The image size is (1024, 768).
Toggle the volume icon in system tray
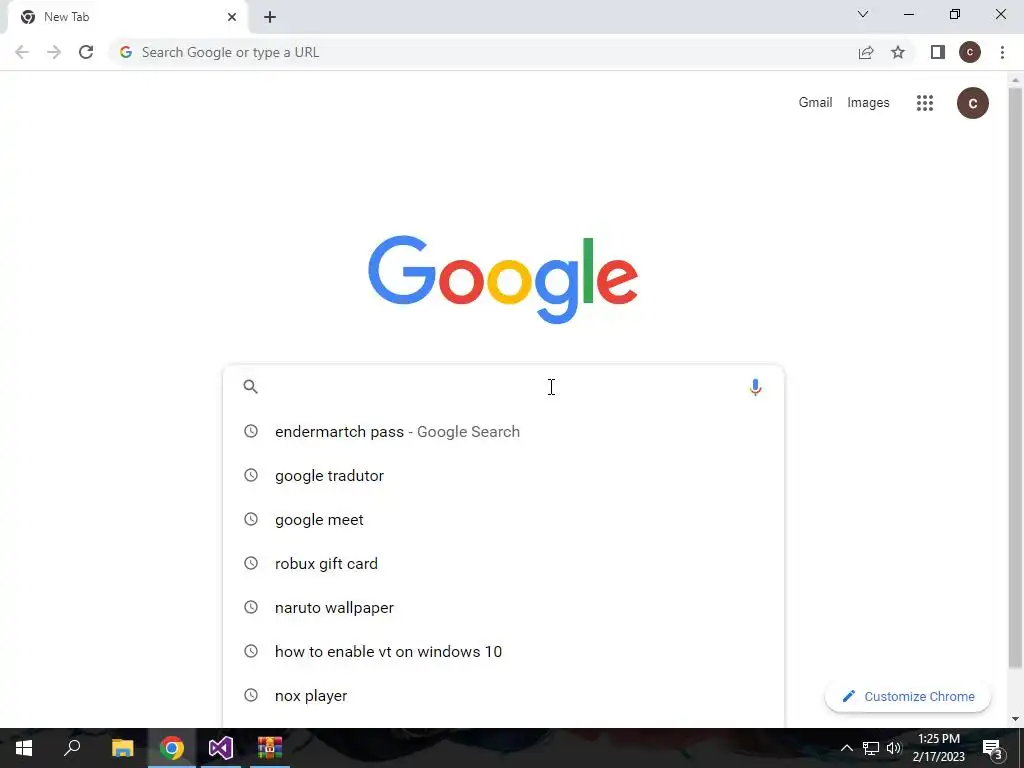click(894, 748)
